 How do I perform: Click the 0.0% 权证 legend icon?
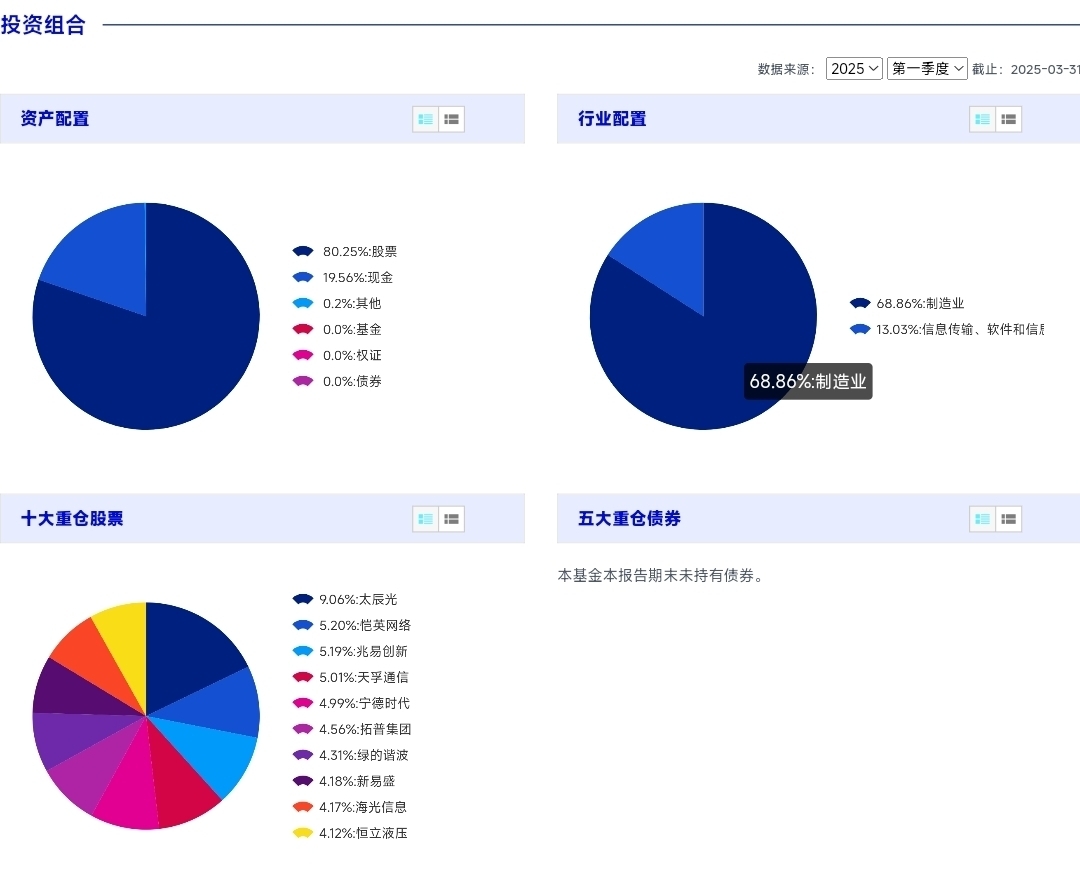(303, 355)
